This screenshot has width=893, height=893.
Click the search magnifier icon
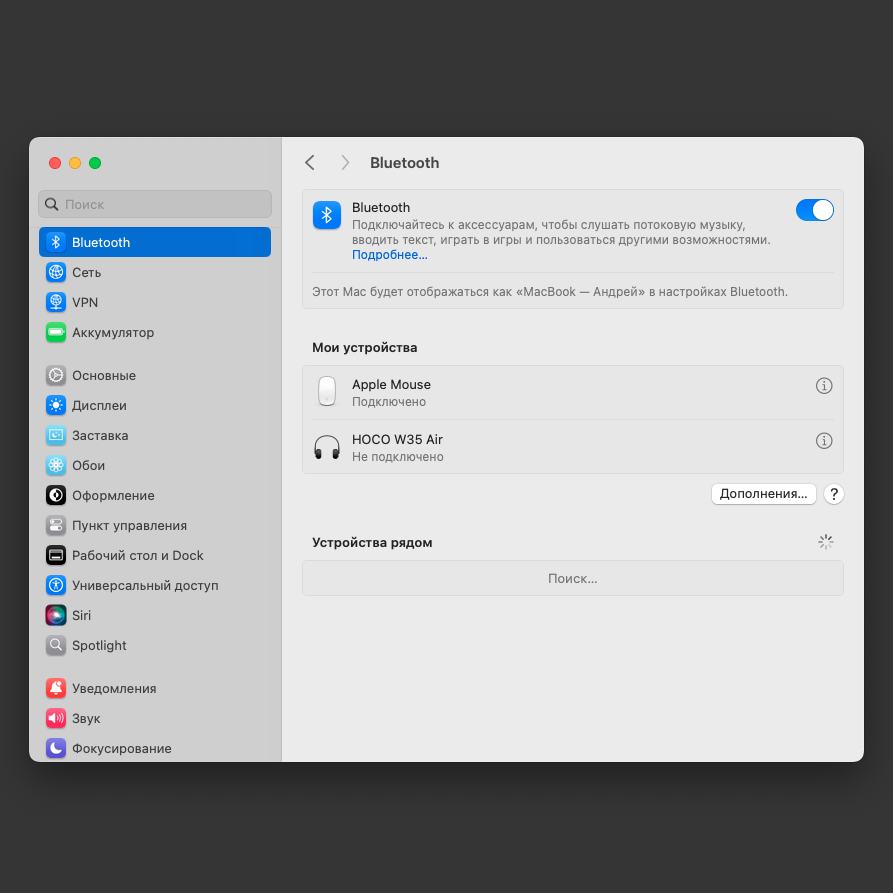coord(52,204)
